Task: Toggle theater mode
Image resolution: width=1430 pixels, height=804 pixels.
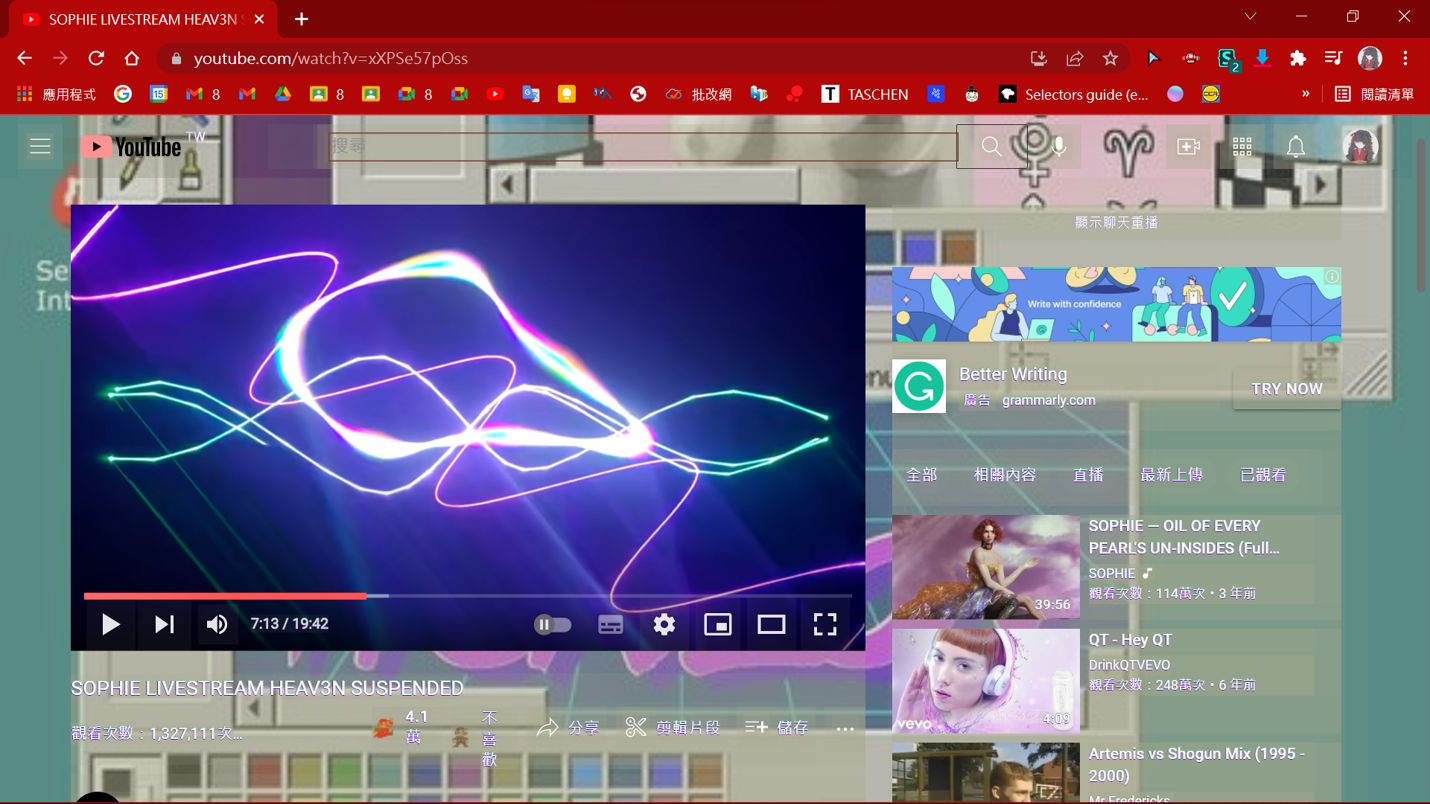Action: (x=771, y=625)
